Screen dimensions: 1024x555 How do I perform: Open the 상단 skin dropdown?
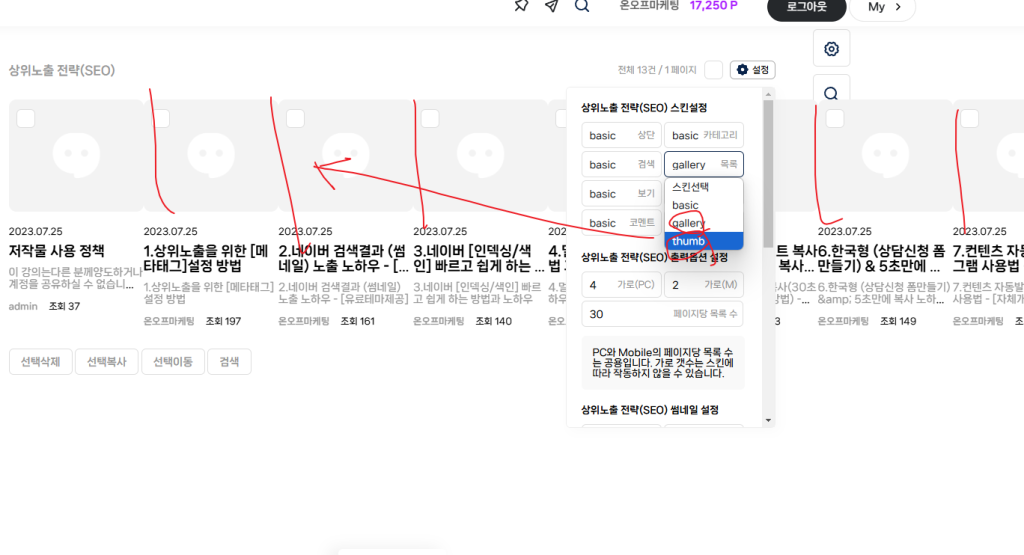(x=621, y=135)
